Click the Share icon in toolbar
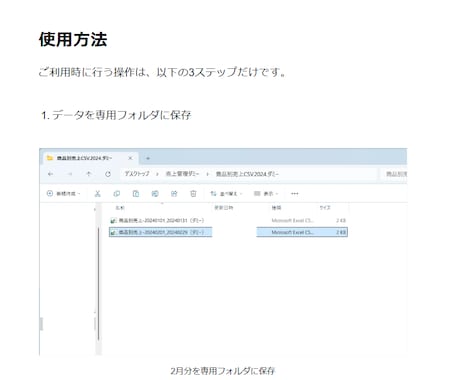This screenshot has height=380, width=460. pos(174,194)
